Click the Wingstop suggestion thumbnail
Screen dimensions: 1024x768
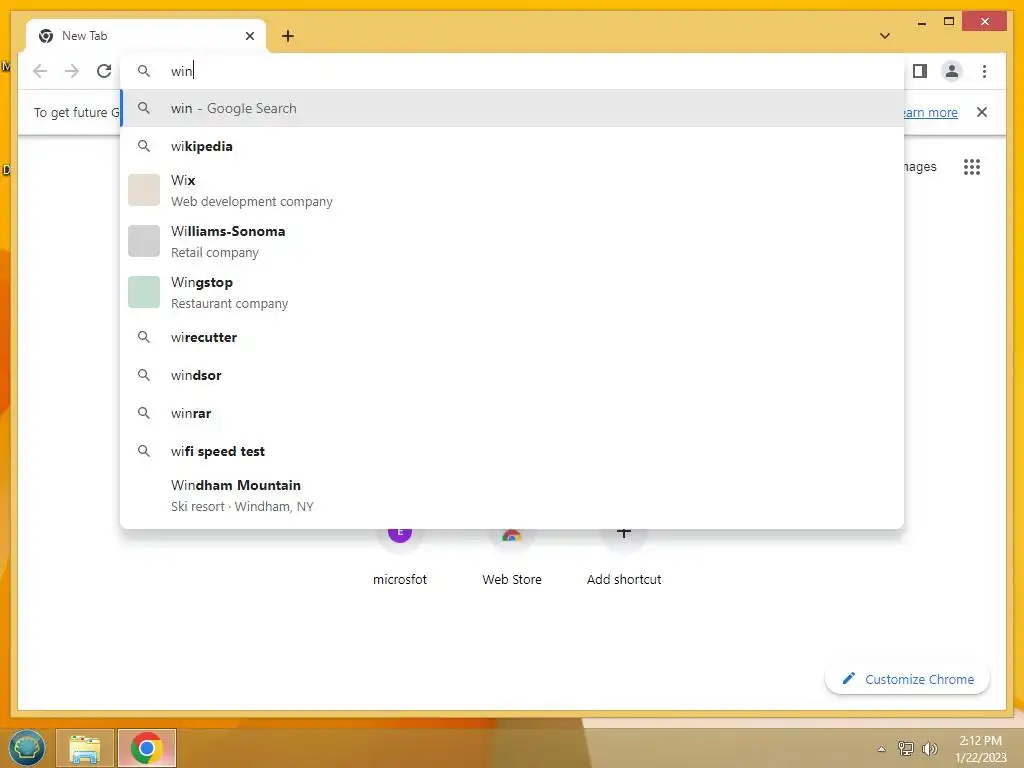click(144, 292)
